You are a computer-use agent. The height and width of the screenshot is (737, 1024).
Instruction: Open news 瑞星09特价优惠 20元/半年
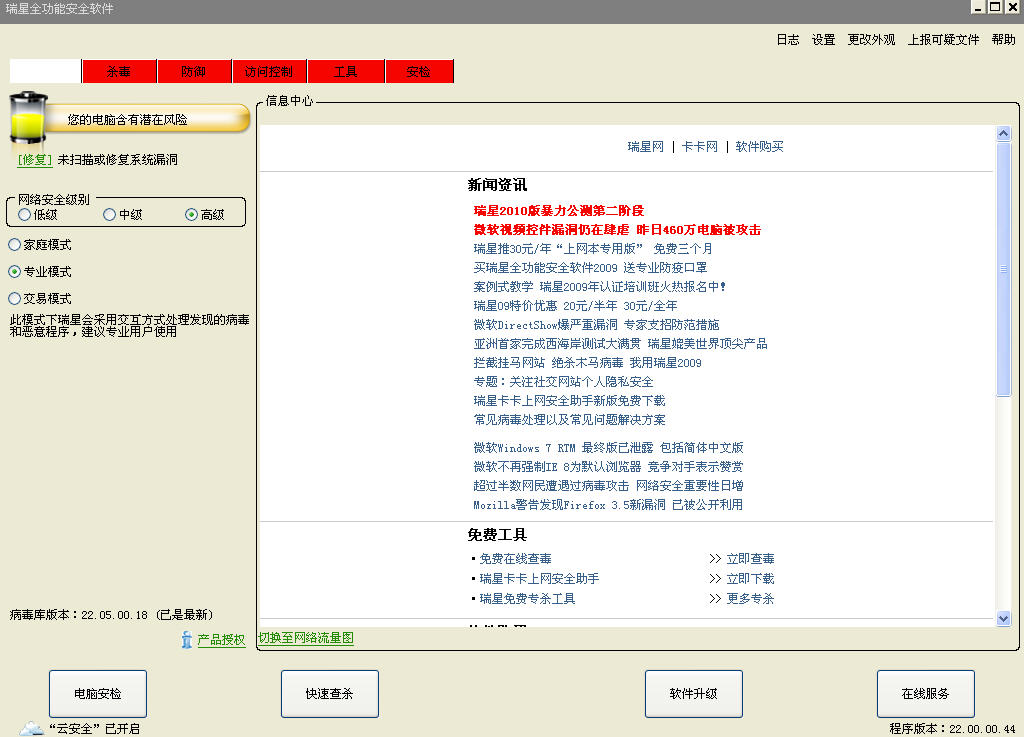click(575, 306)
